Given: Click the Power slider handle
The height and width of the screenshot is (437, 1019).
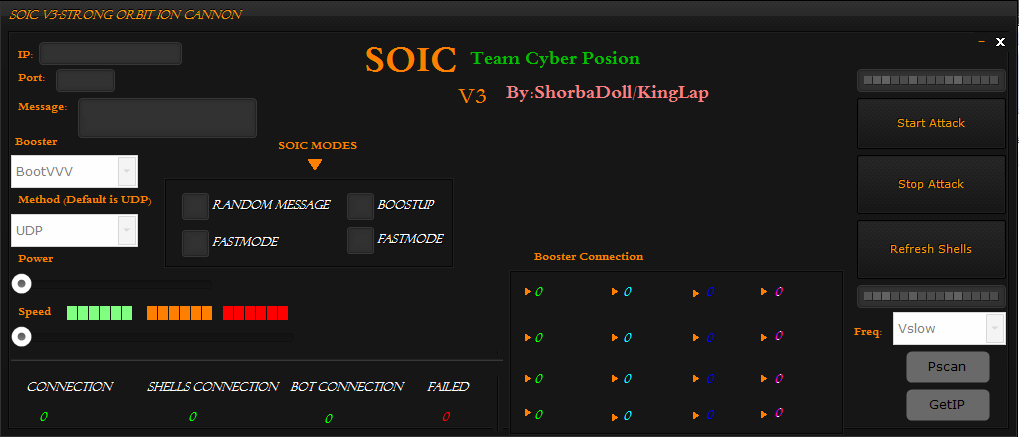Looking at the screenshot, I should pyautogui.click(x=21, y=284).
